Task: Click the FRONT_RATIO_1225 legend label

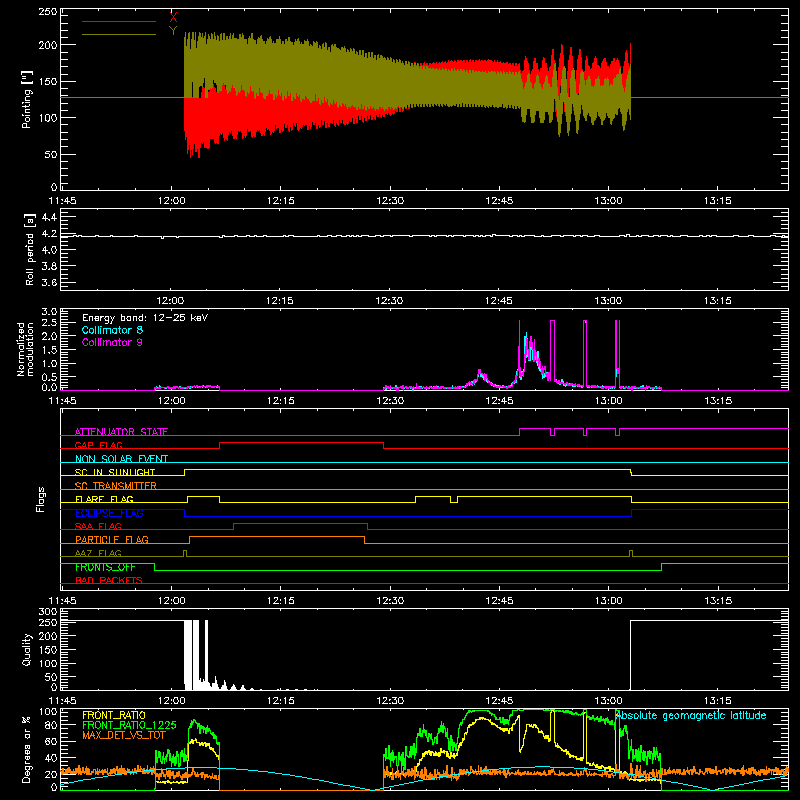Action: click(x=129, y=725)
